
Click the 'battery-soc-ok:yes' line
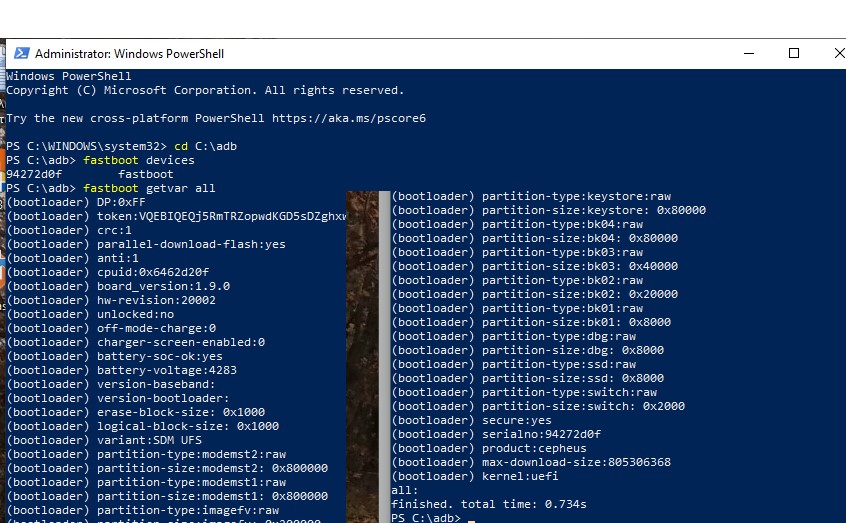pyautogui.click(x=114, y=357)
